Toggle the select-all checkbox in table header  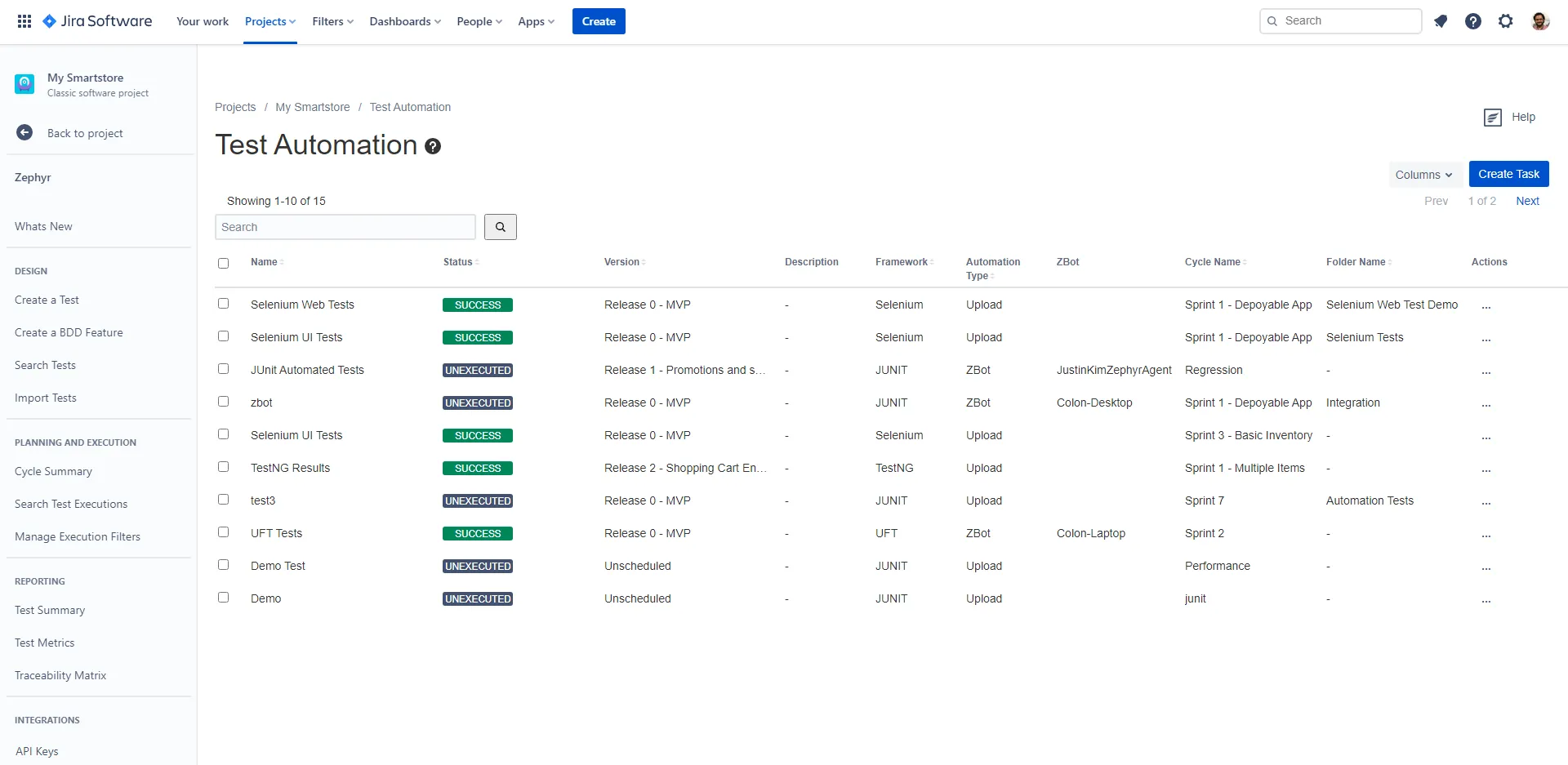point(223,263)
